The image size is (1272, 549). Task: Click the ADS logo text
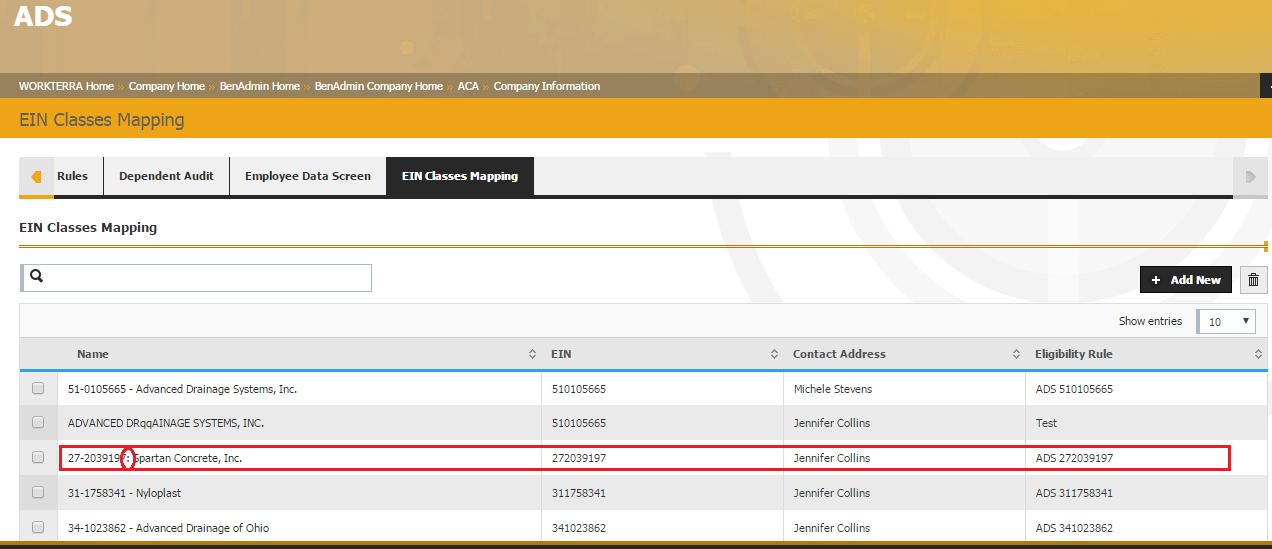click(x=44, y=16)
